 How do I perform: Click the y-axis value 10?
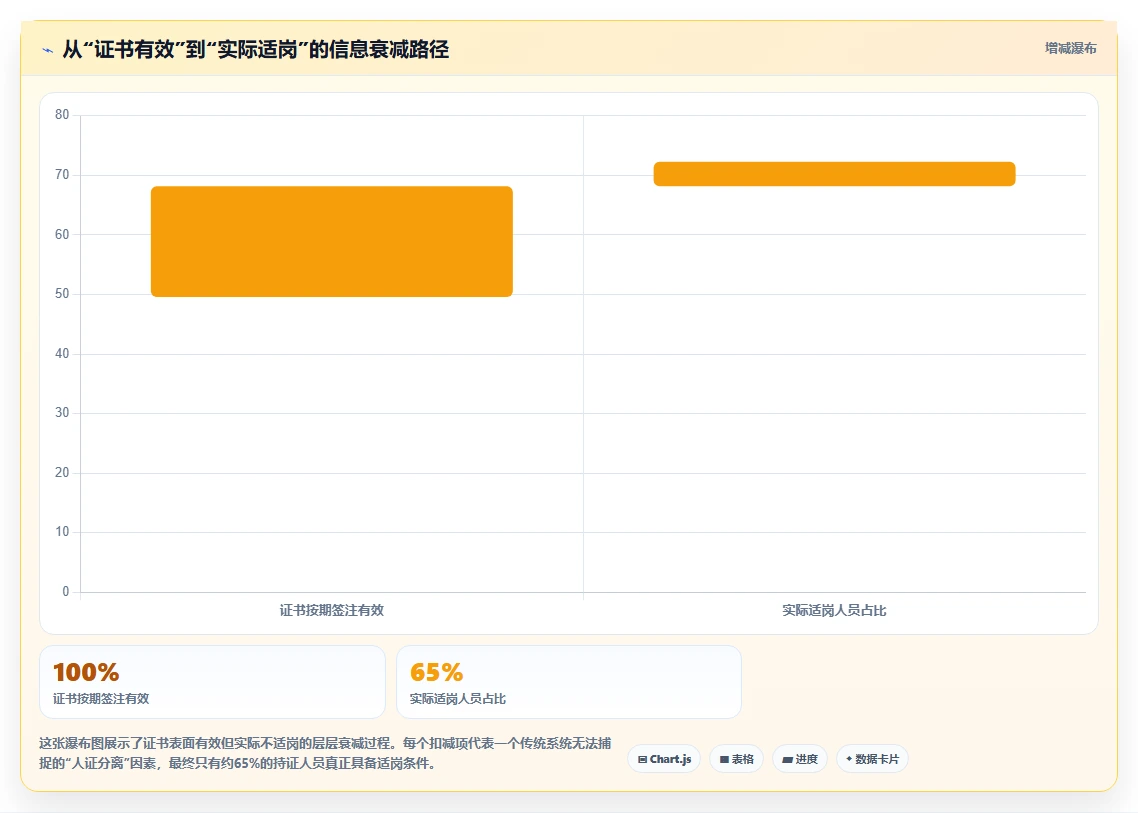(x=62, y=532)
